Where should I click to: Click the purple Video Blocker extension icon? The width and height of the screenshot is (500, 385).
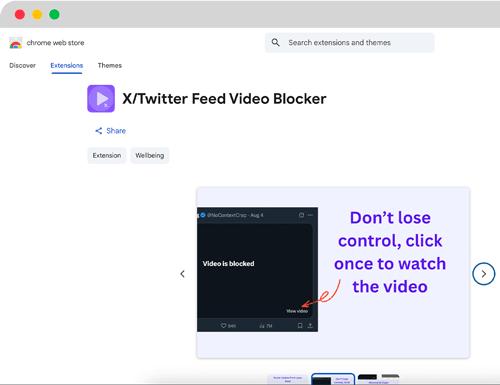pos(101,99)
